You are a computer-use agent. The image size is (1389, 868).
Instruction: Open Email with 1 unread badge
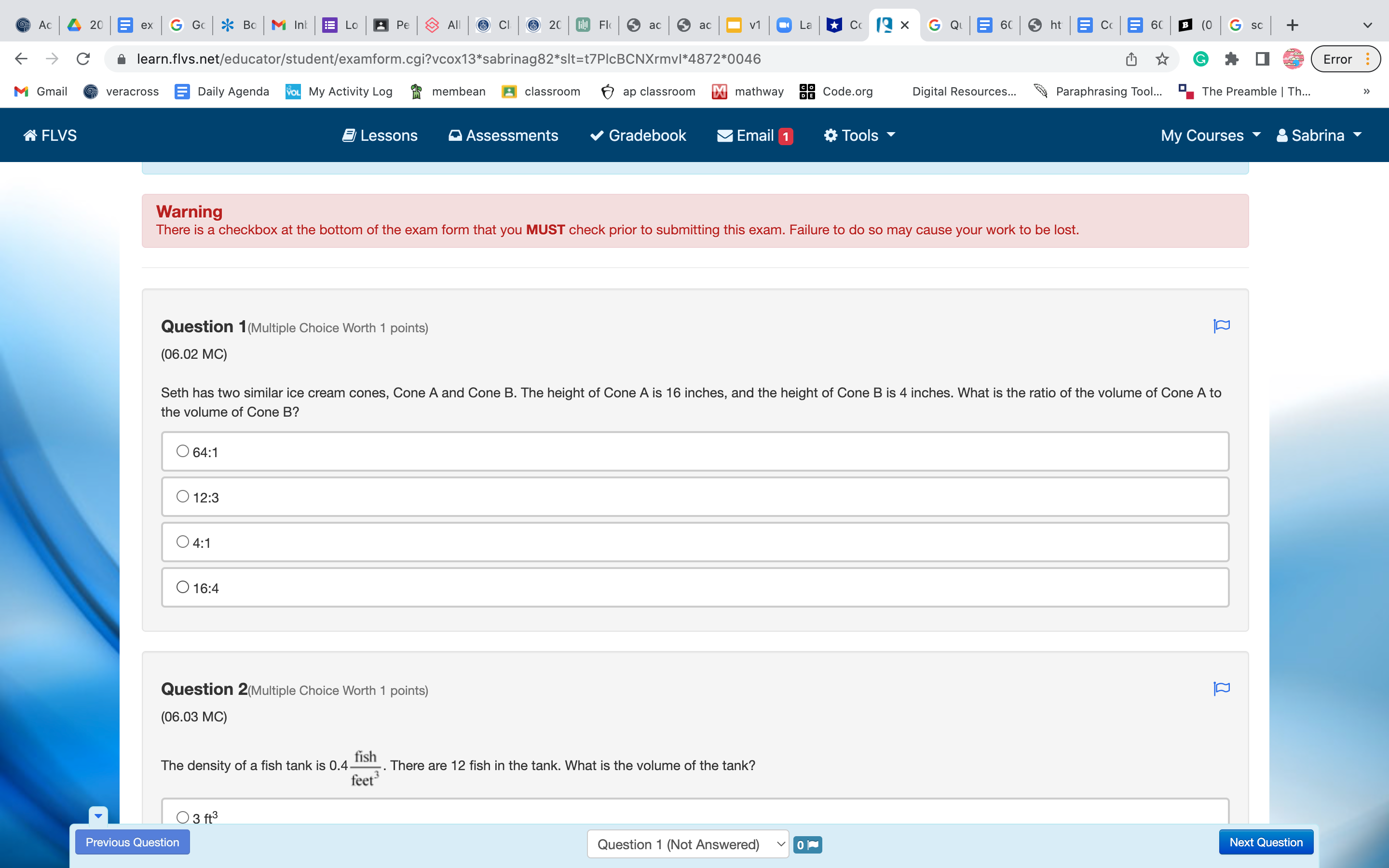click(755, 136)
